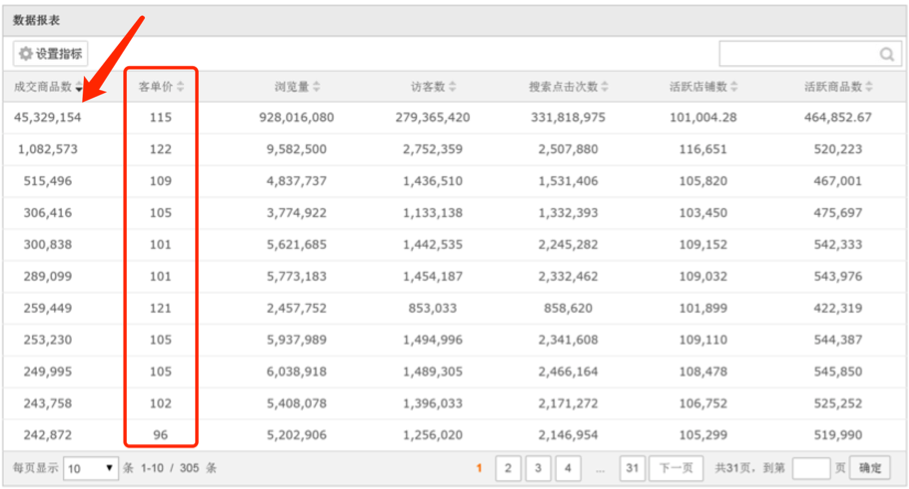Screen dimensions: 909x489
Task: Select cell value 249,995
Action: click(48, 371)
